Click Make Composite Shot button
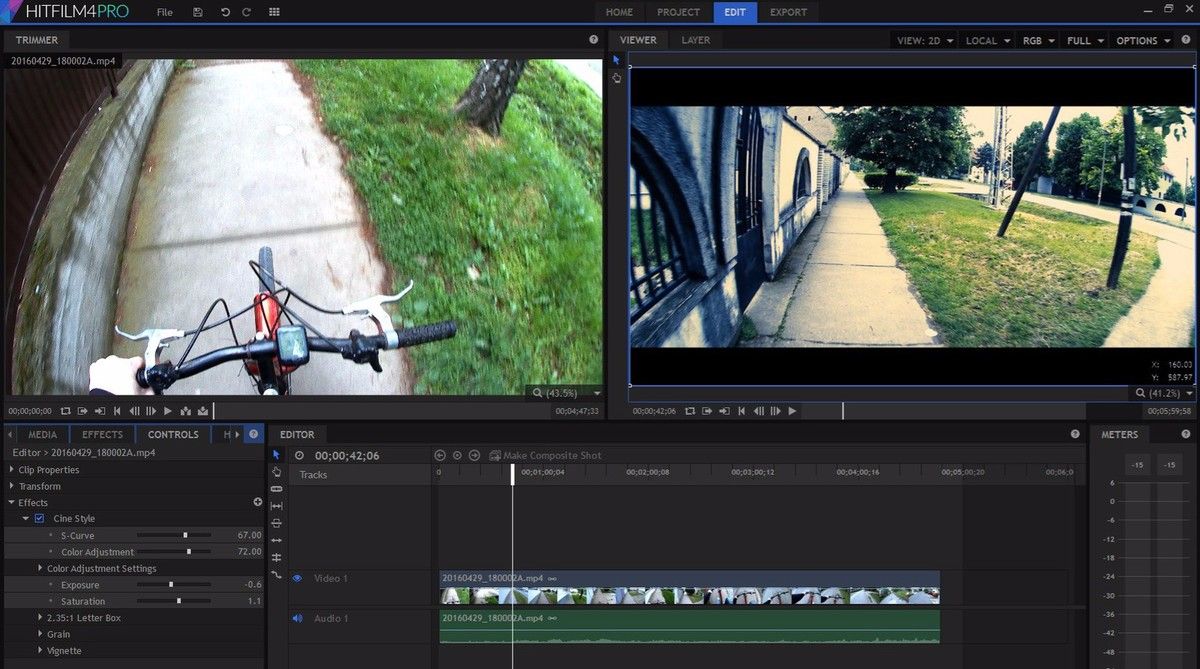1200x669 pixels. tap(545, 455)
